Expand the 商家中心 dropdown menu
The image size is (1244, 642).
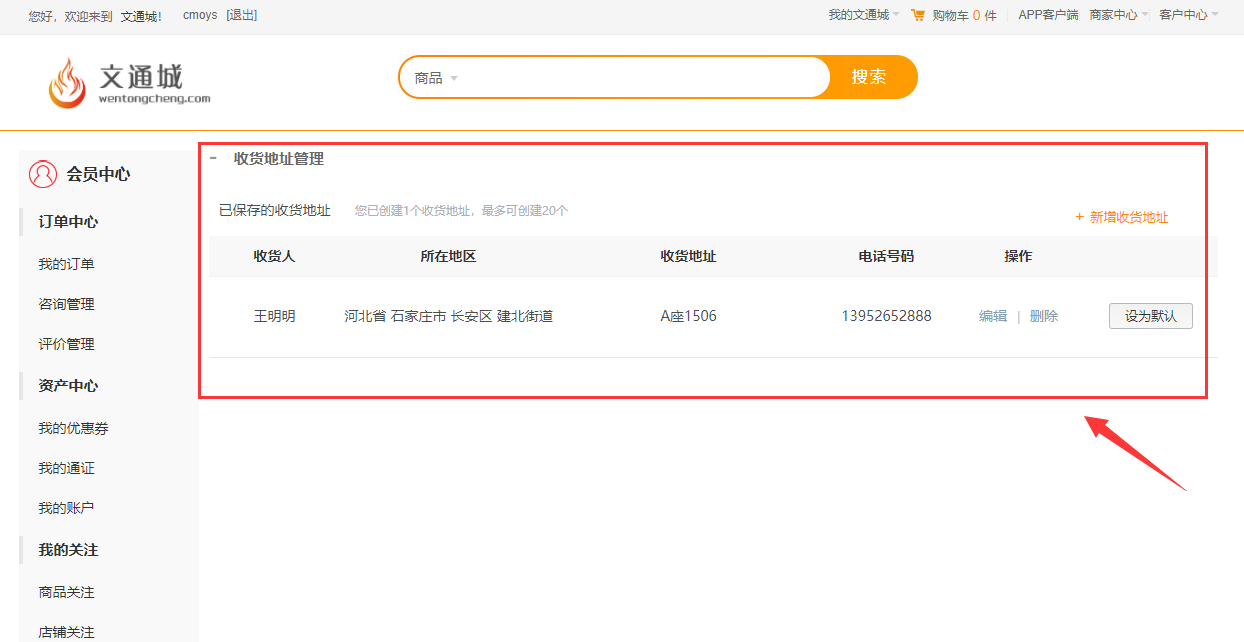pos(1119,15)
